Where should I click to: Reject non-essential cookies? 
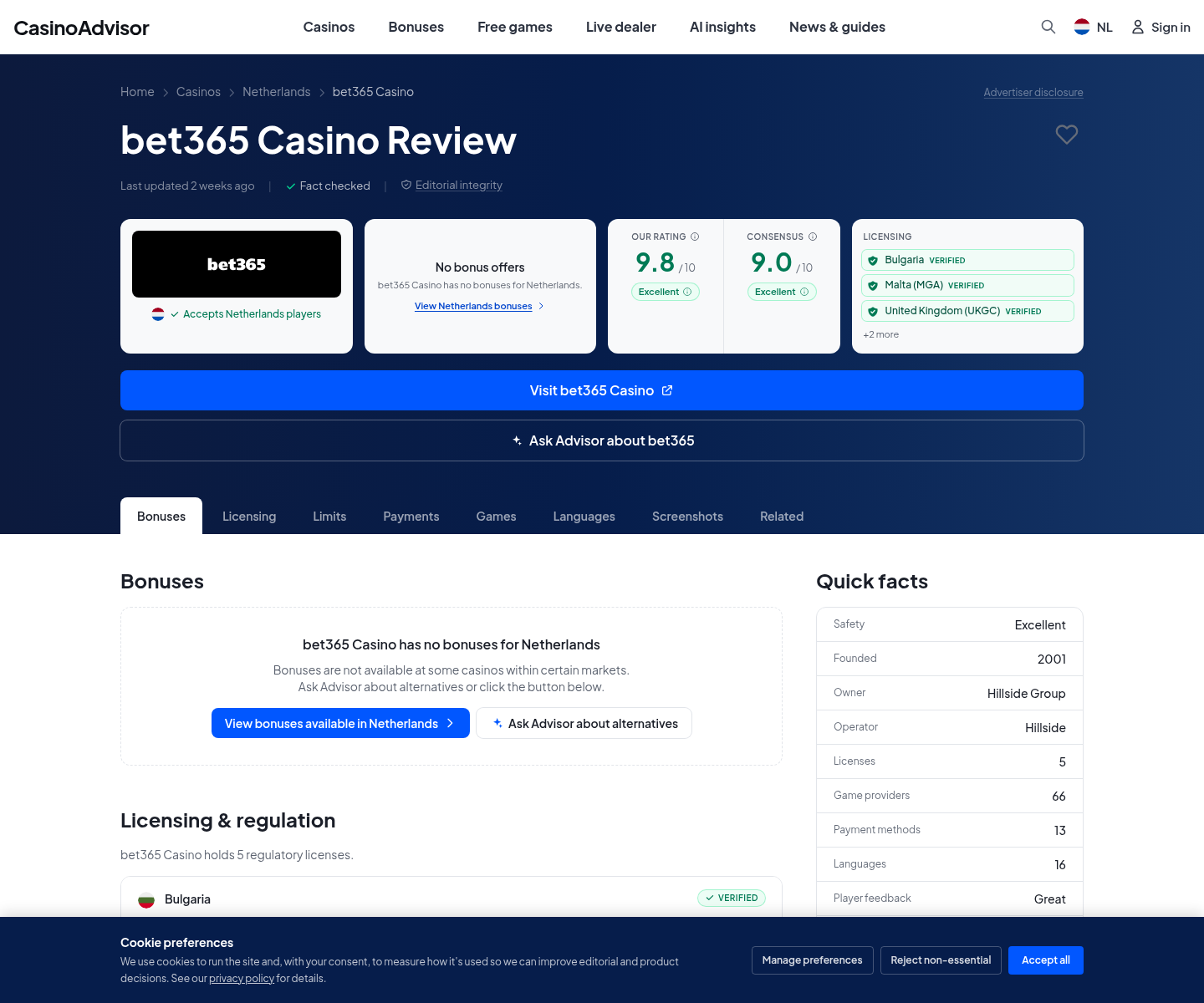pos(941,960)
